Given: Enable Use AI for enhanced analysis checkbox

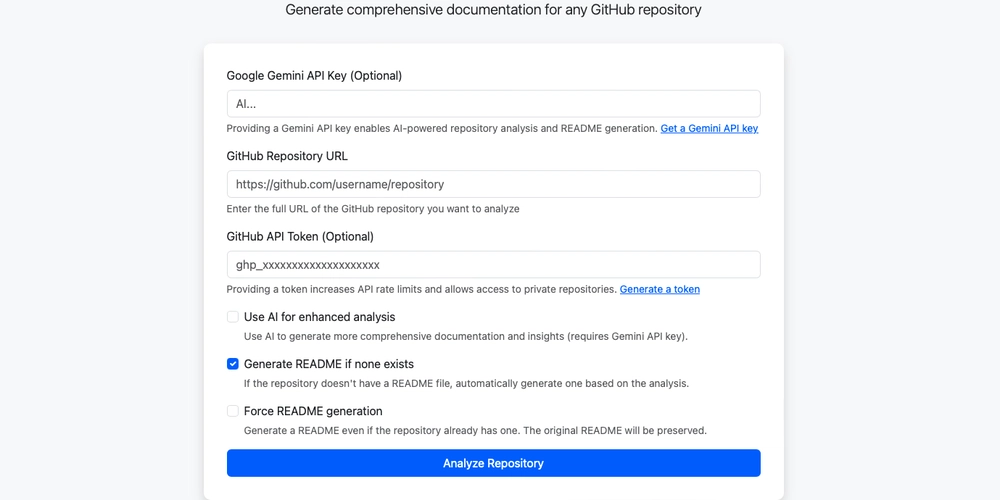Looking at the screenshot, I should click(x=233, y=317).
